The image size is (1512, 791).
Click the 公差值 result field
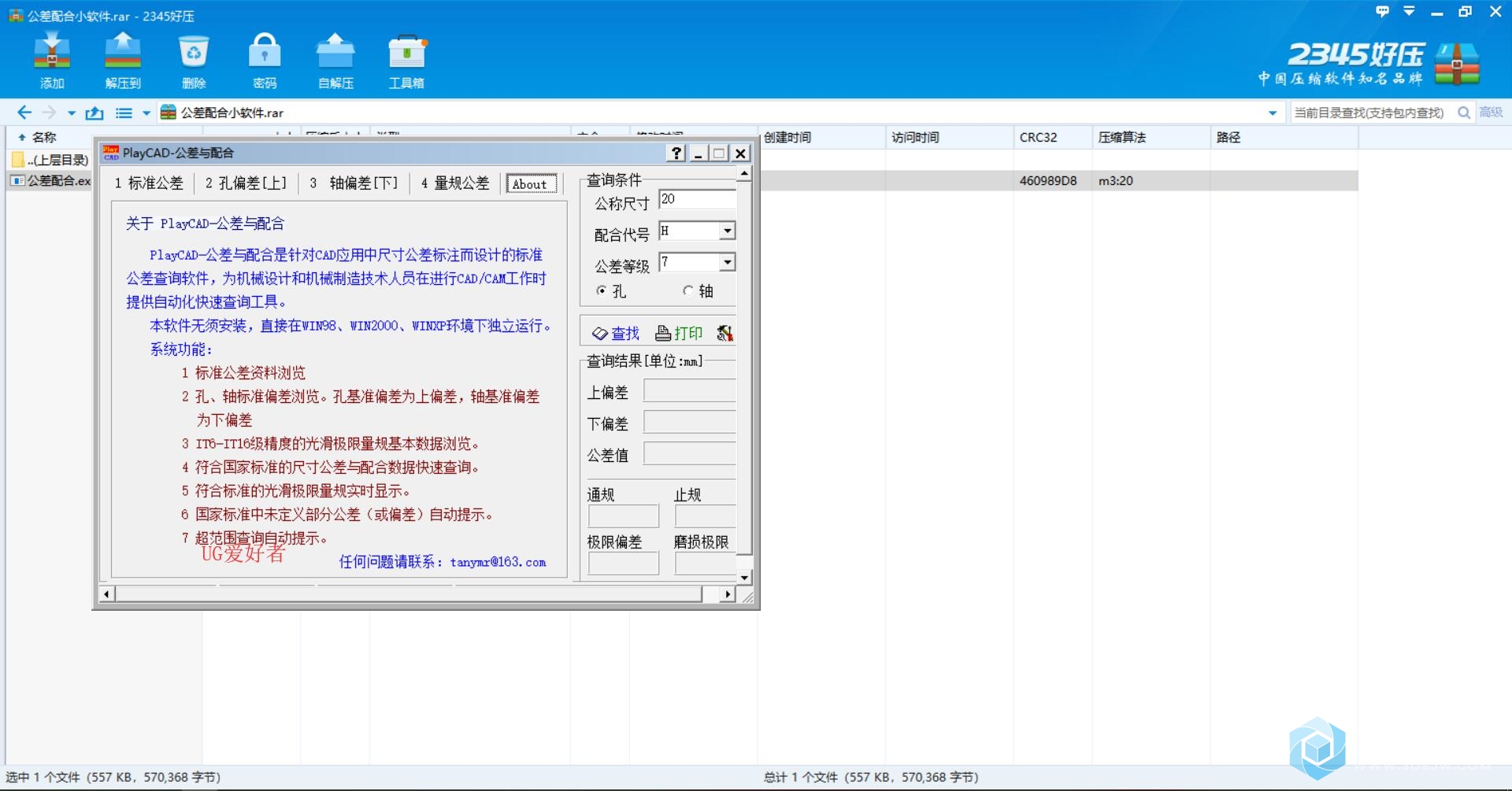690,454
